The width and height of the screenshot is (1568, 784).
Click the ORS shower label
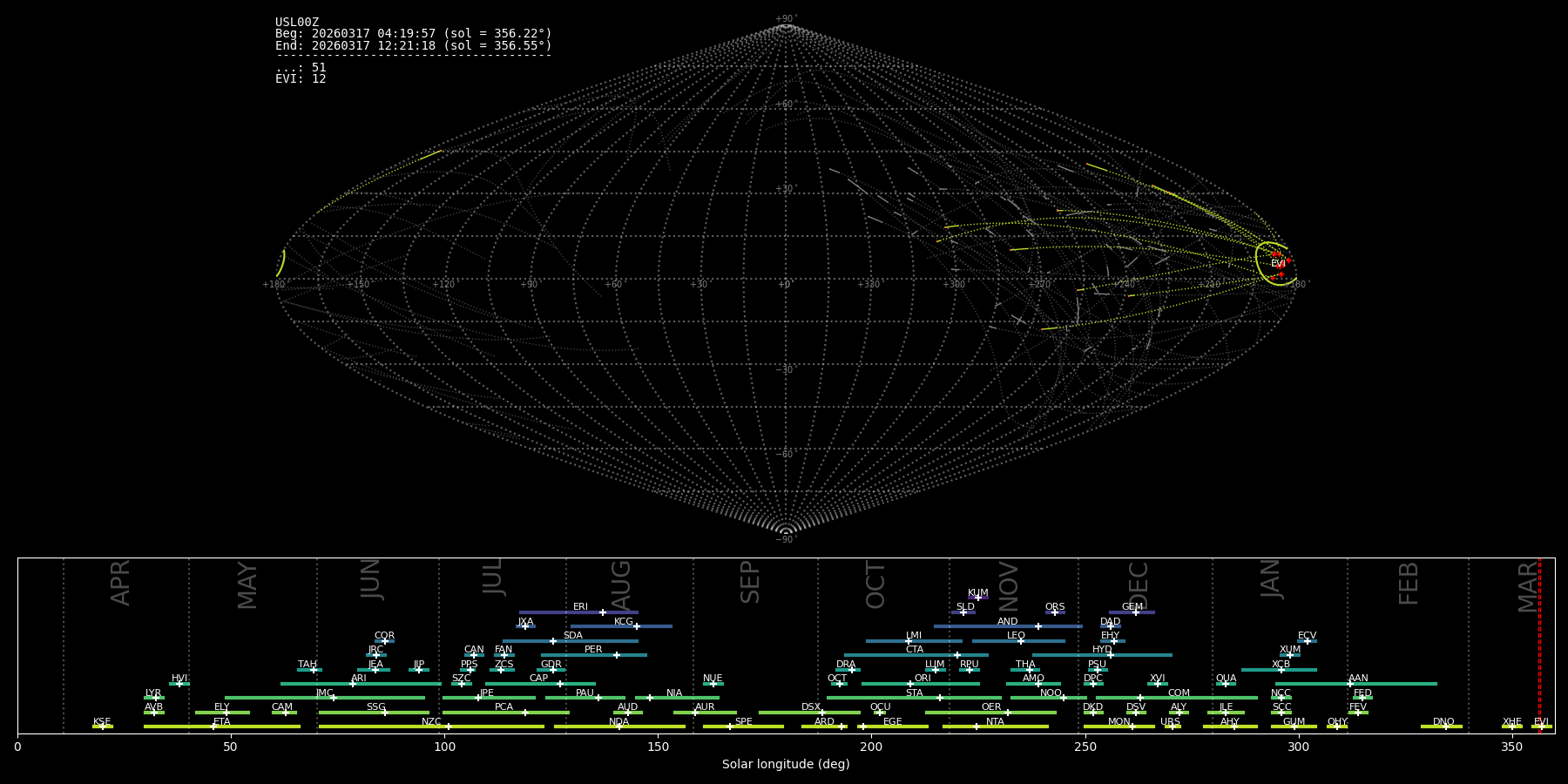[1055, 606]
